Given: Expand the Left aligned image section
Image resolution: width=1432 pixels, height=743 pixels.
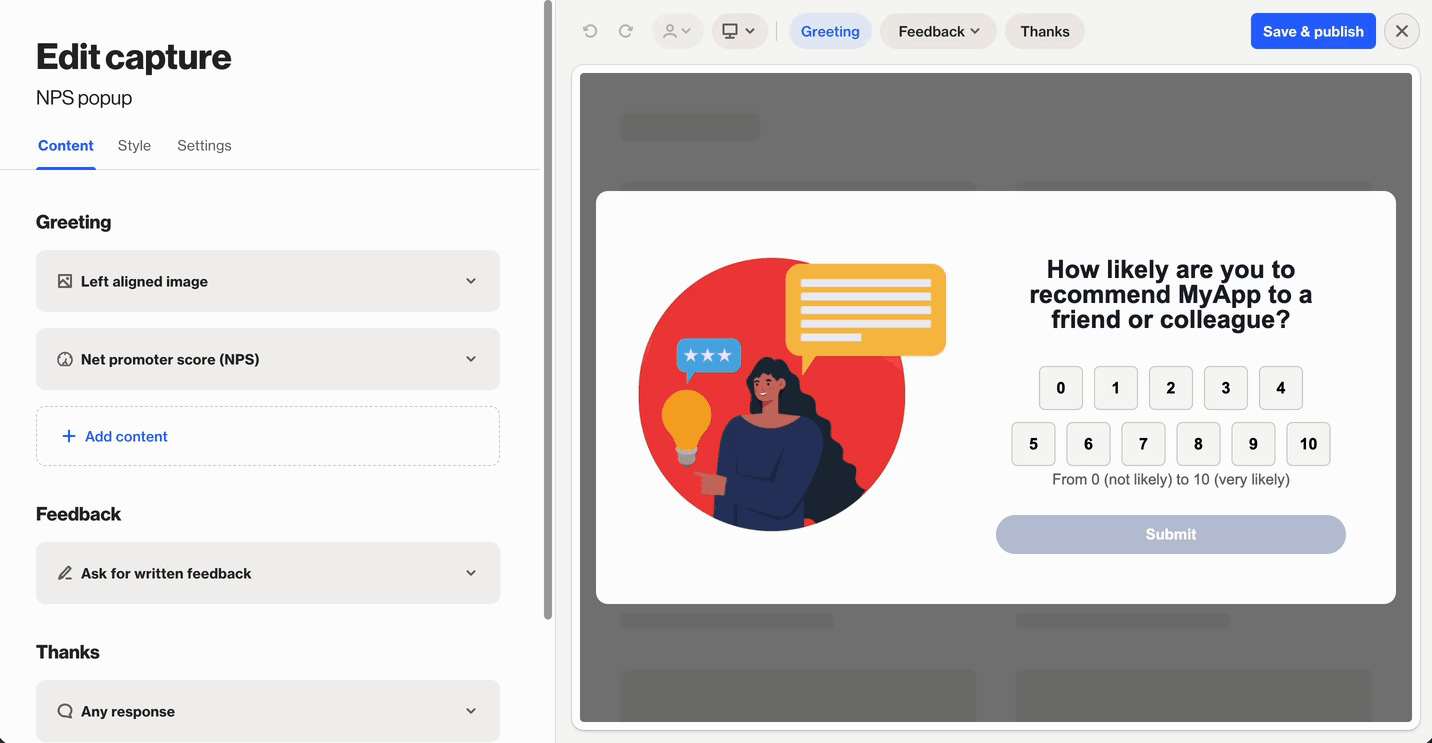Looking at the screenshot, I should point(470,281).
